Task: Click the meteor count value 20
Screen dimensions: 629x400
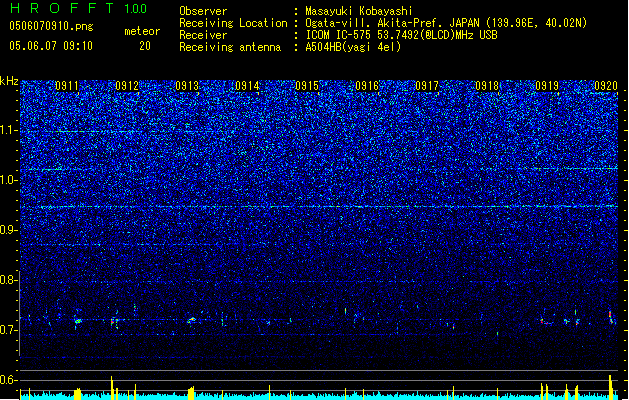Action: click(145, 46)
